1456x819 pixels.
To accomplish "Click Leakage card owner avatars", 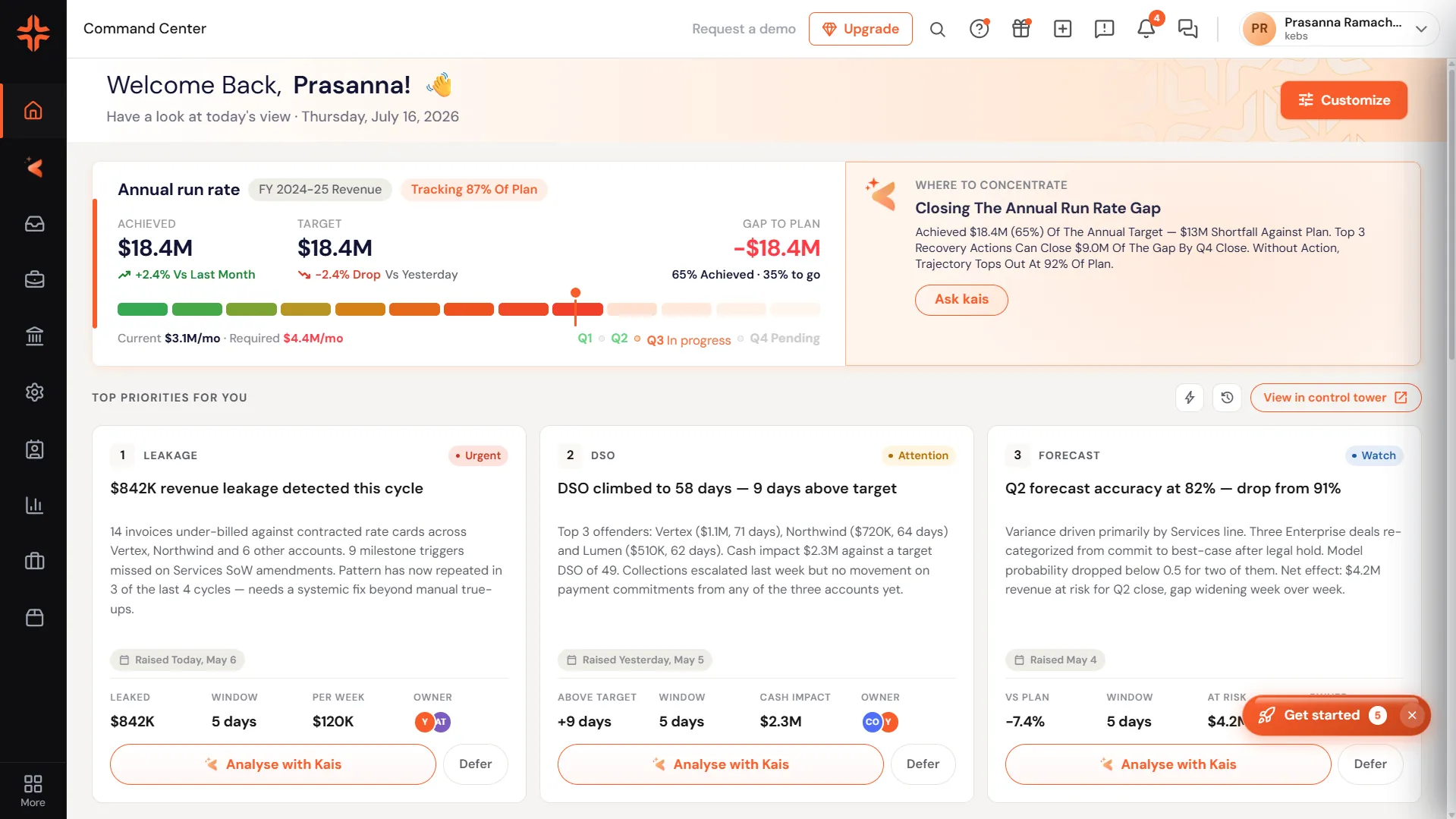I will pos(432,722).
